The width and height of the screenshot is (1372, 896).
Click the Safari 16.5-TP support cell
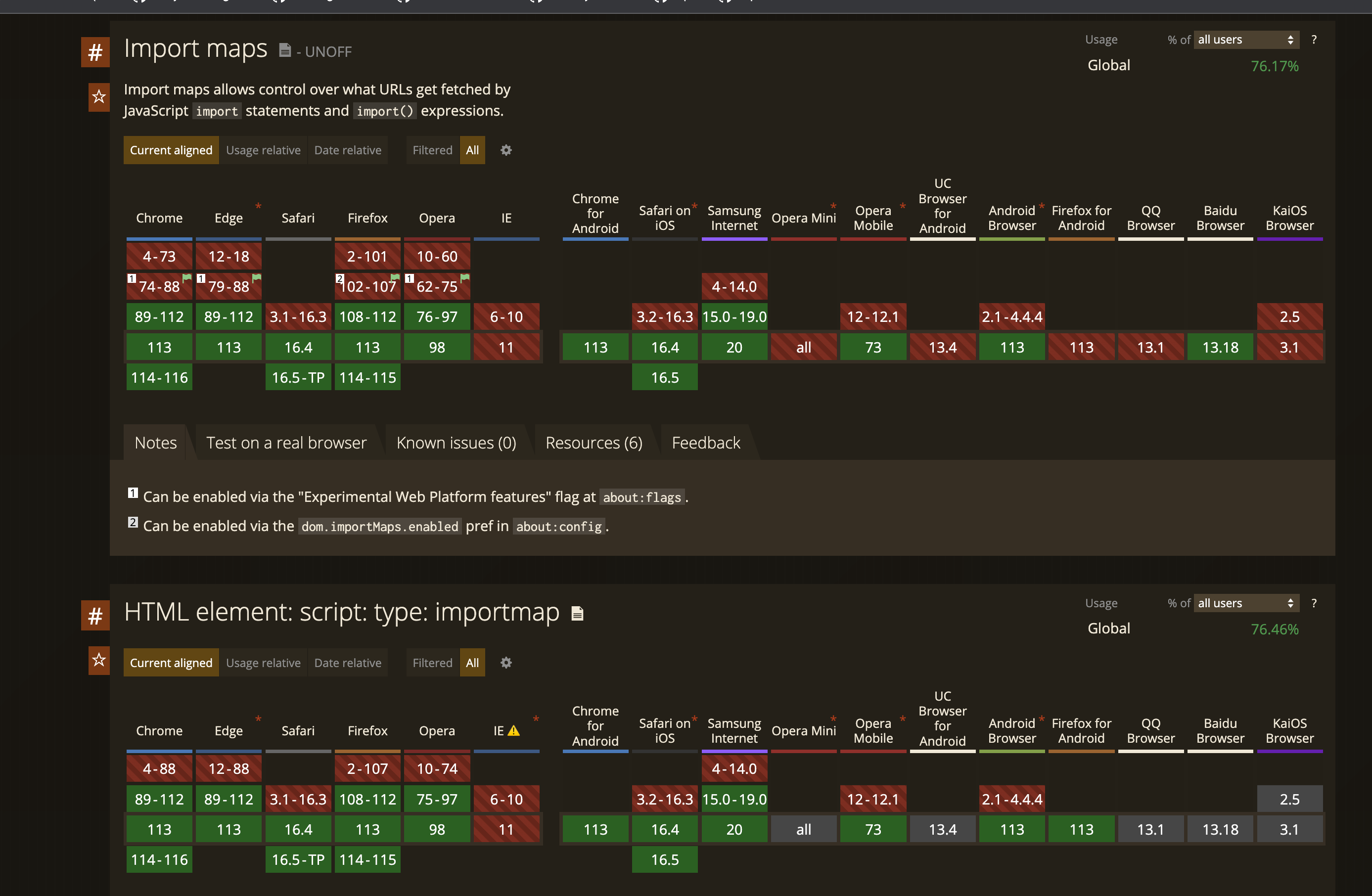coord(298,377)
